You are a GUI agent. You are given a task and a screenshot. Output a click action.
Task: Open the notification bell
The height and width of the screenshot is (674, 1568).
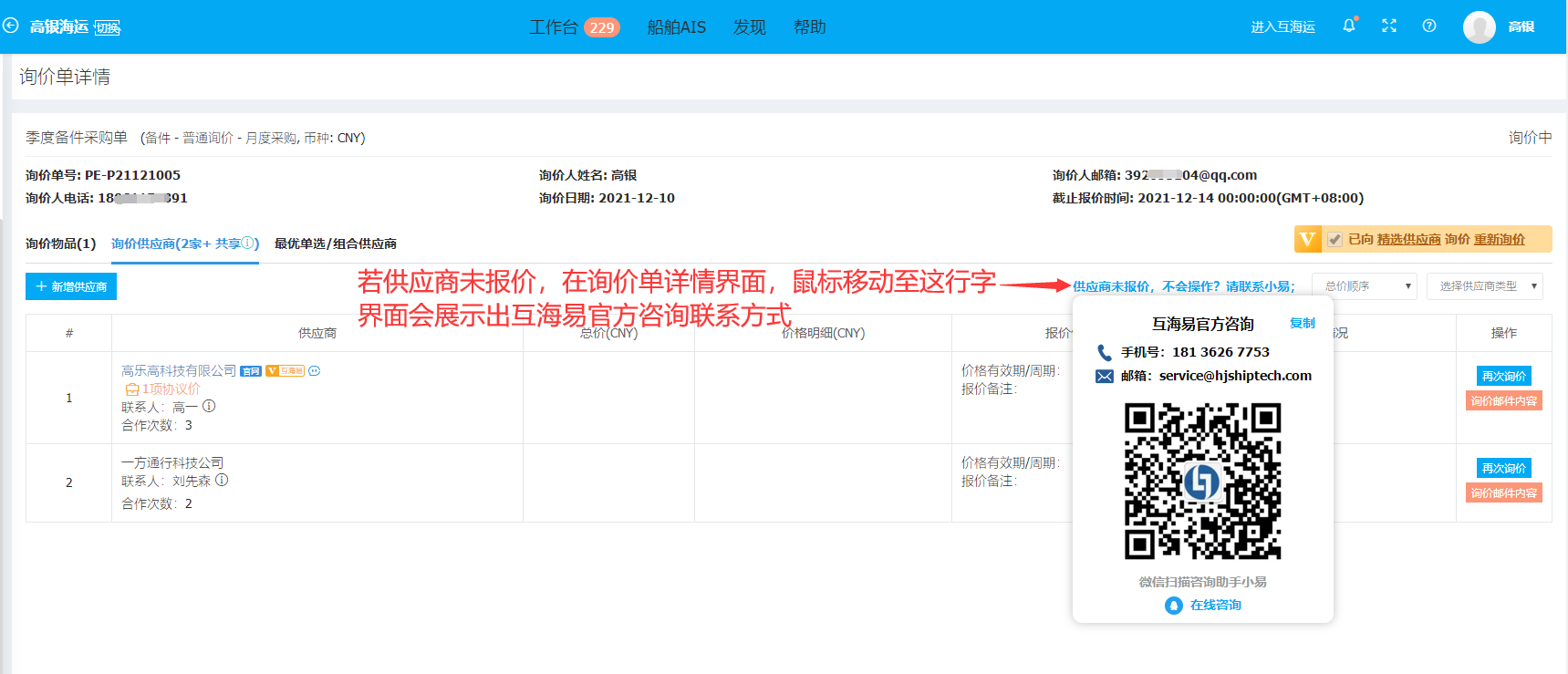[1349, 26]
